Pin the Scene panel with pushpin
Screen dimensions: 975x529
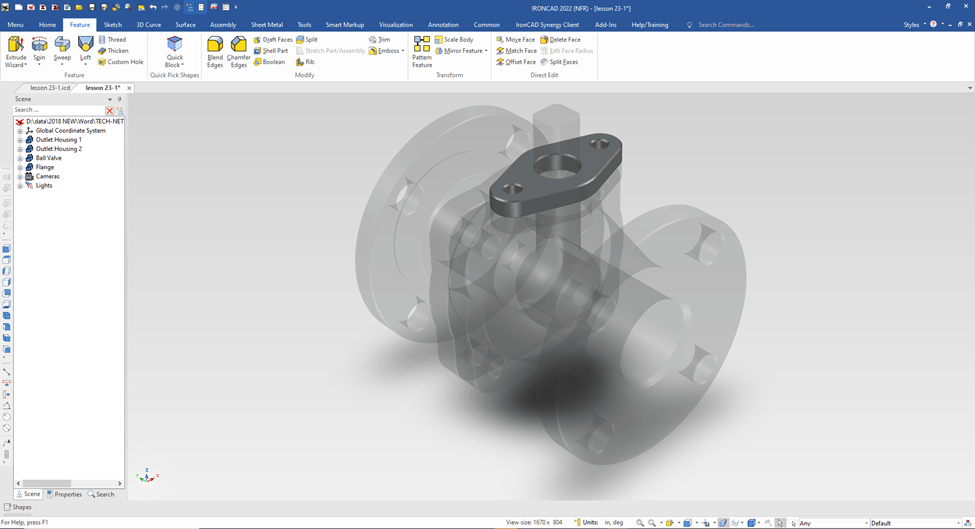pyautogui.click(x=120, y=99)
